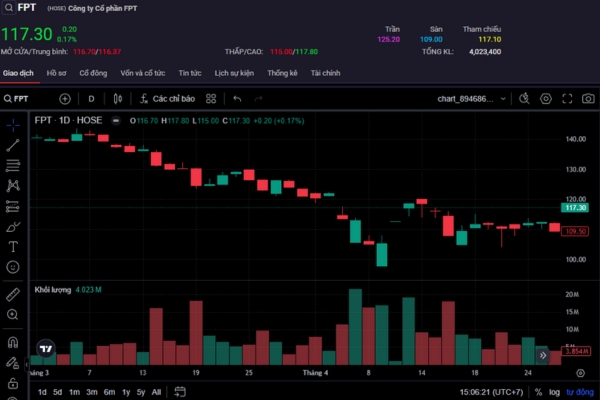Set range to 1d
This screenshot has width=600, height=400.
(42, 392)
